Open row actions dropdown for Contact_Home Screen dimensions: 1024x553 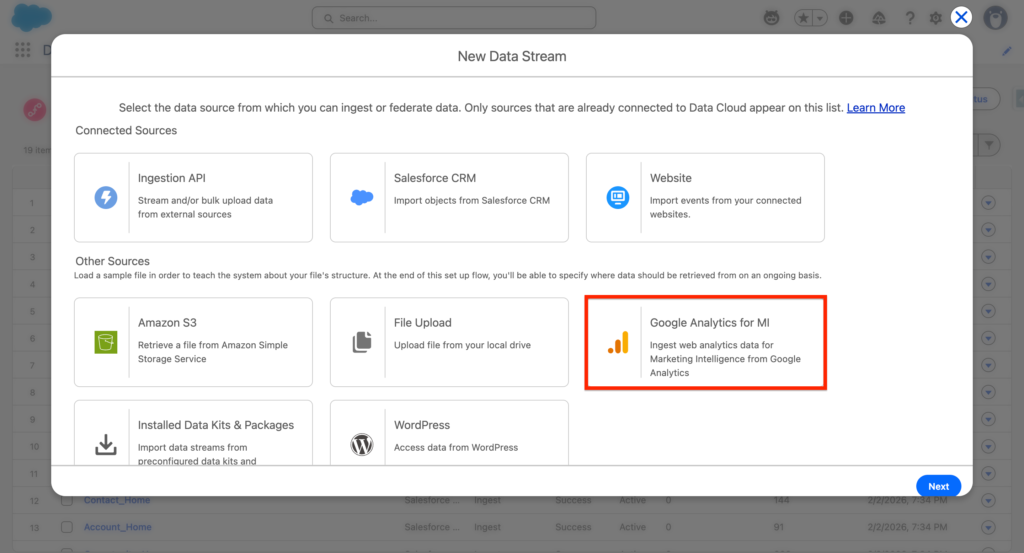pyautogui.click(x=989, y=500)
